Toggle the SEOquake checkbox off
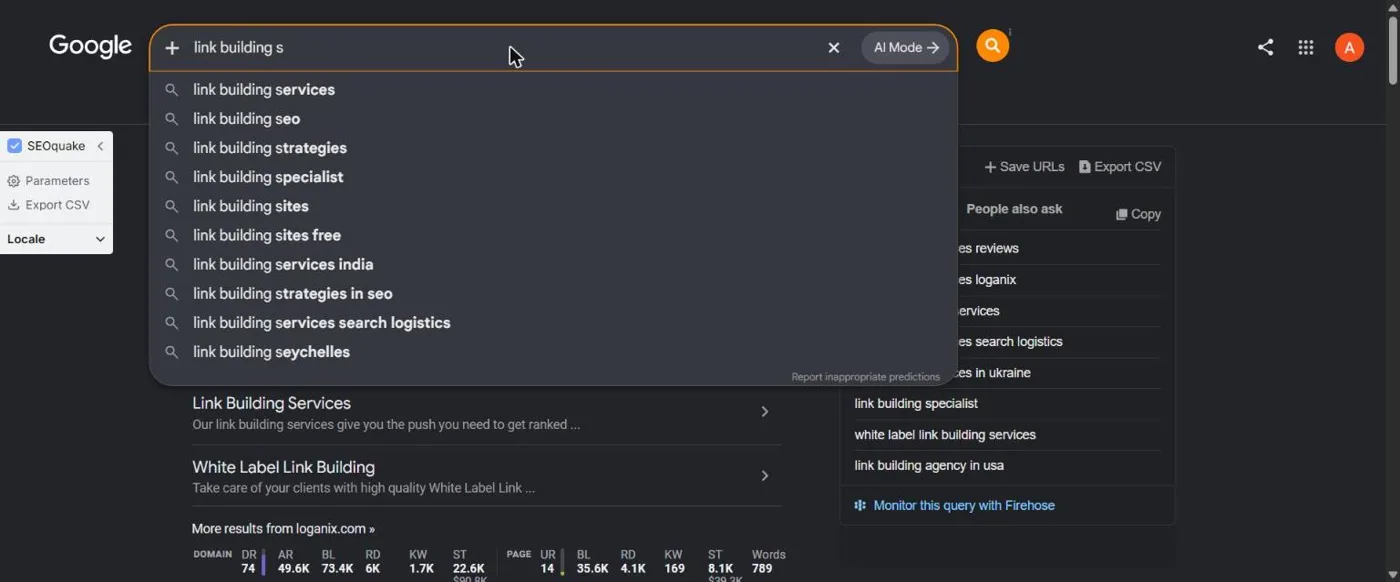This screenshot has width=1400, height=582. (x=14, y=146)
